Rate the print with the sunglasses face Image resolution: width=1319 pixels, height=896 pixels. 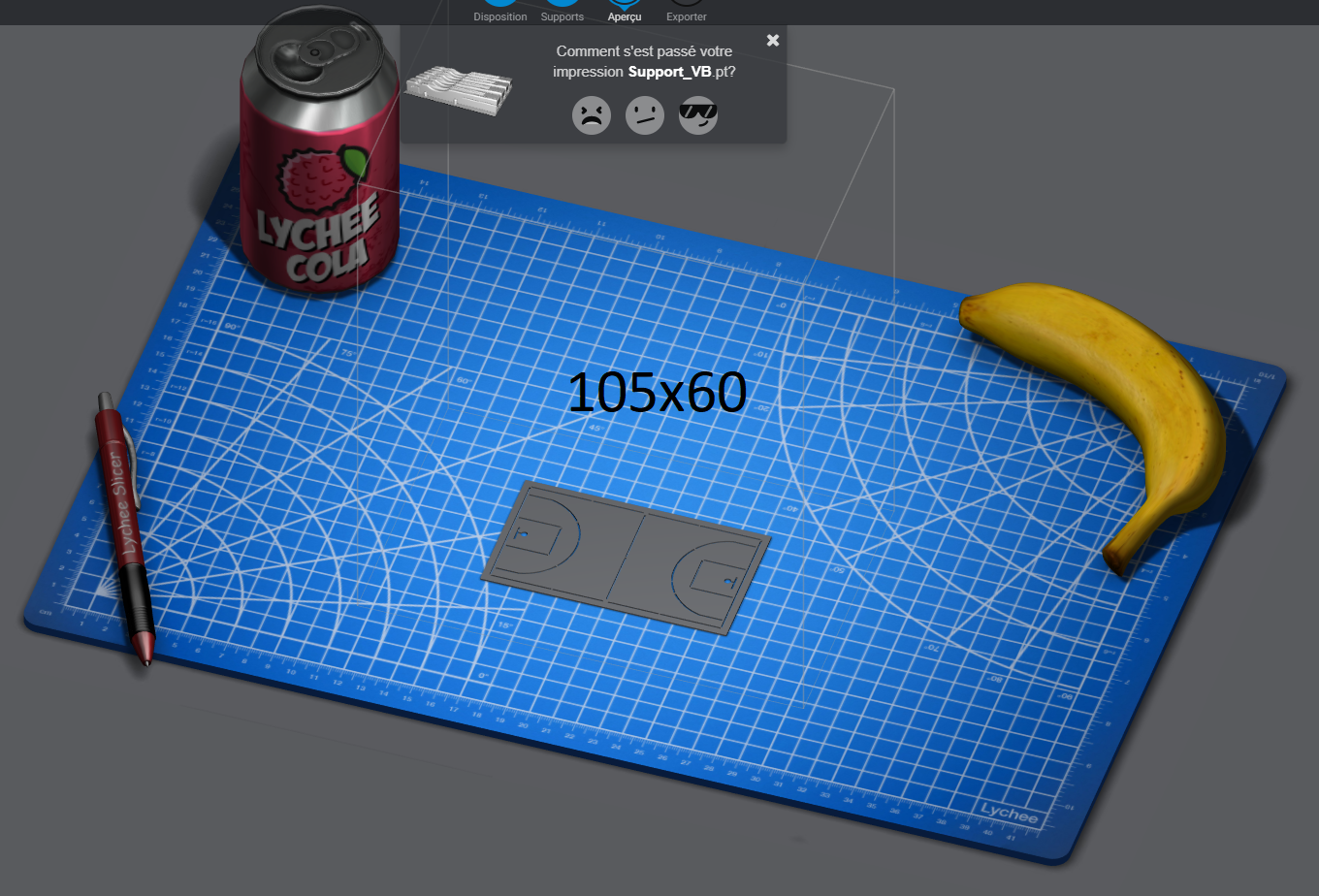(x=698, y=115)
